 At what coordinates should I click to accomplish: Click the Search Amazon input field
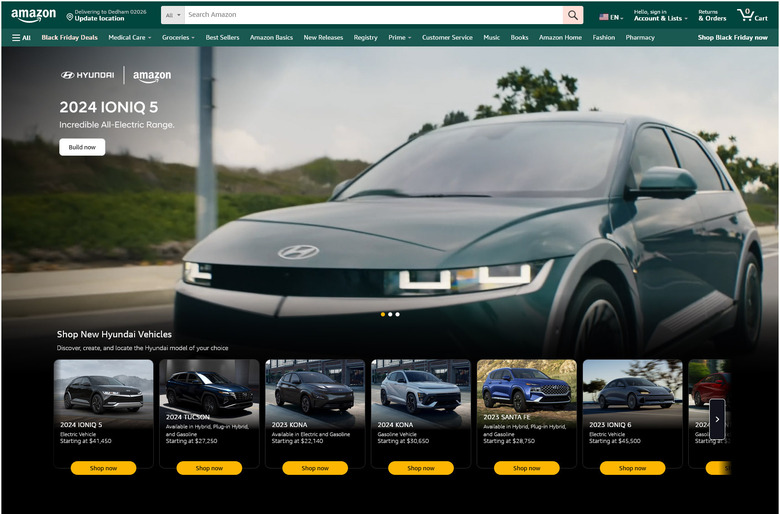374,15
